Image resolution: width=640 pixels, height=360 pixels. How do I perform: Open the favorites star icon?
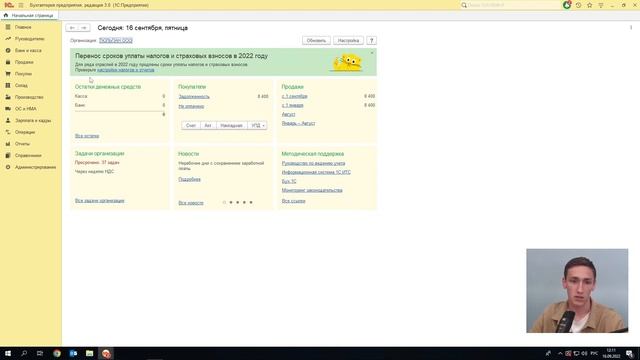tap(589, 5)
